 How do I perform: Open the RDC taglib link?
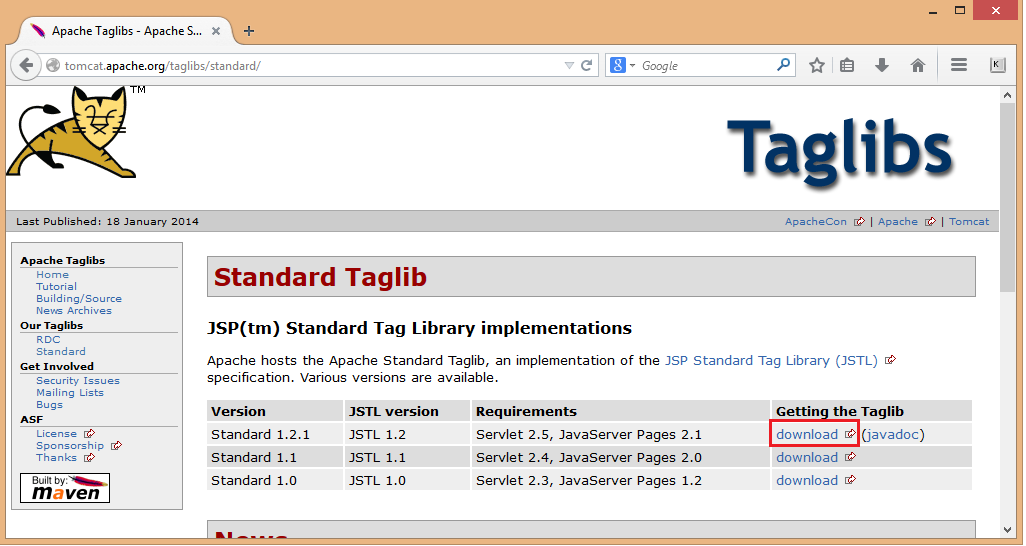point(48,340)
